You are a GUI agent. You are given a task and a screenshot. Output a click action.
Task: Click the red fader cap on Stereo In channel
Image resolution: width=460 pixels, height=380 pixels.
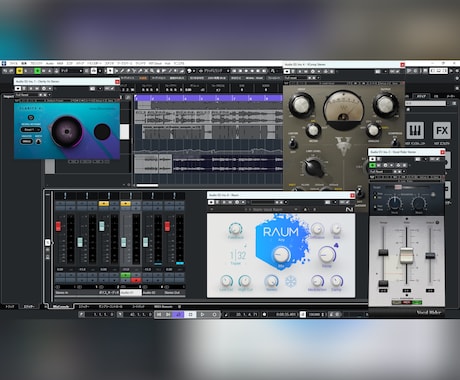pos(58,226)
